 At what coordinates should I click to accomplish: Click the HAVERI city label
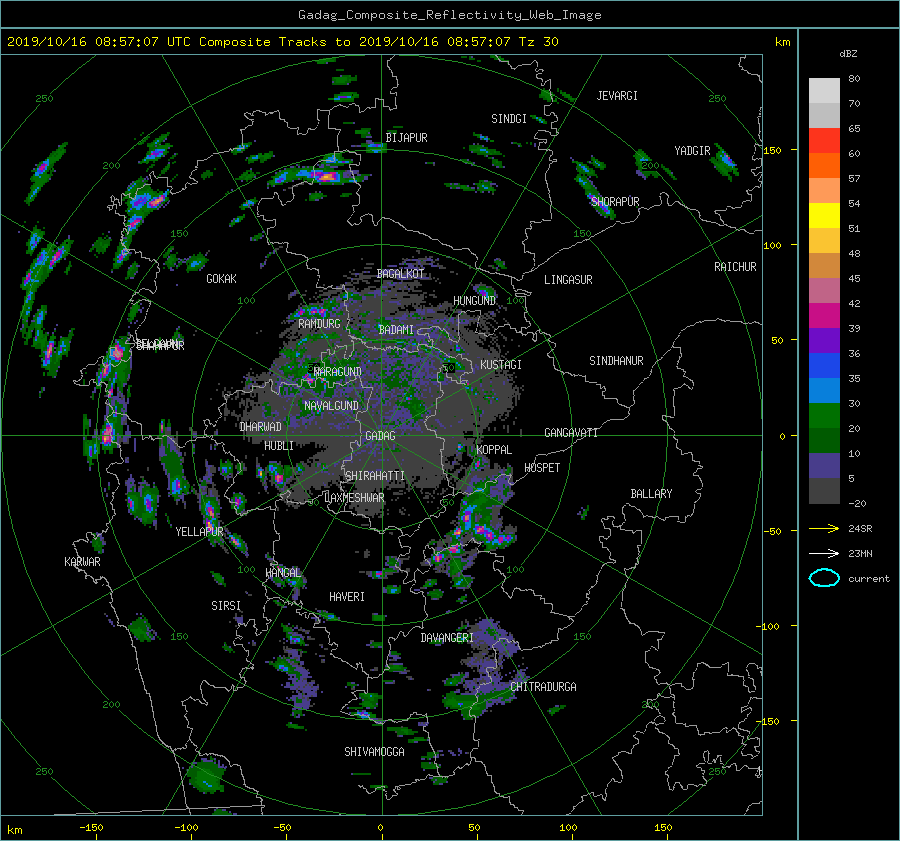347,597
